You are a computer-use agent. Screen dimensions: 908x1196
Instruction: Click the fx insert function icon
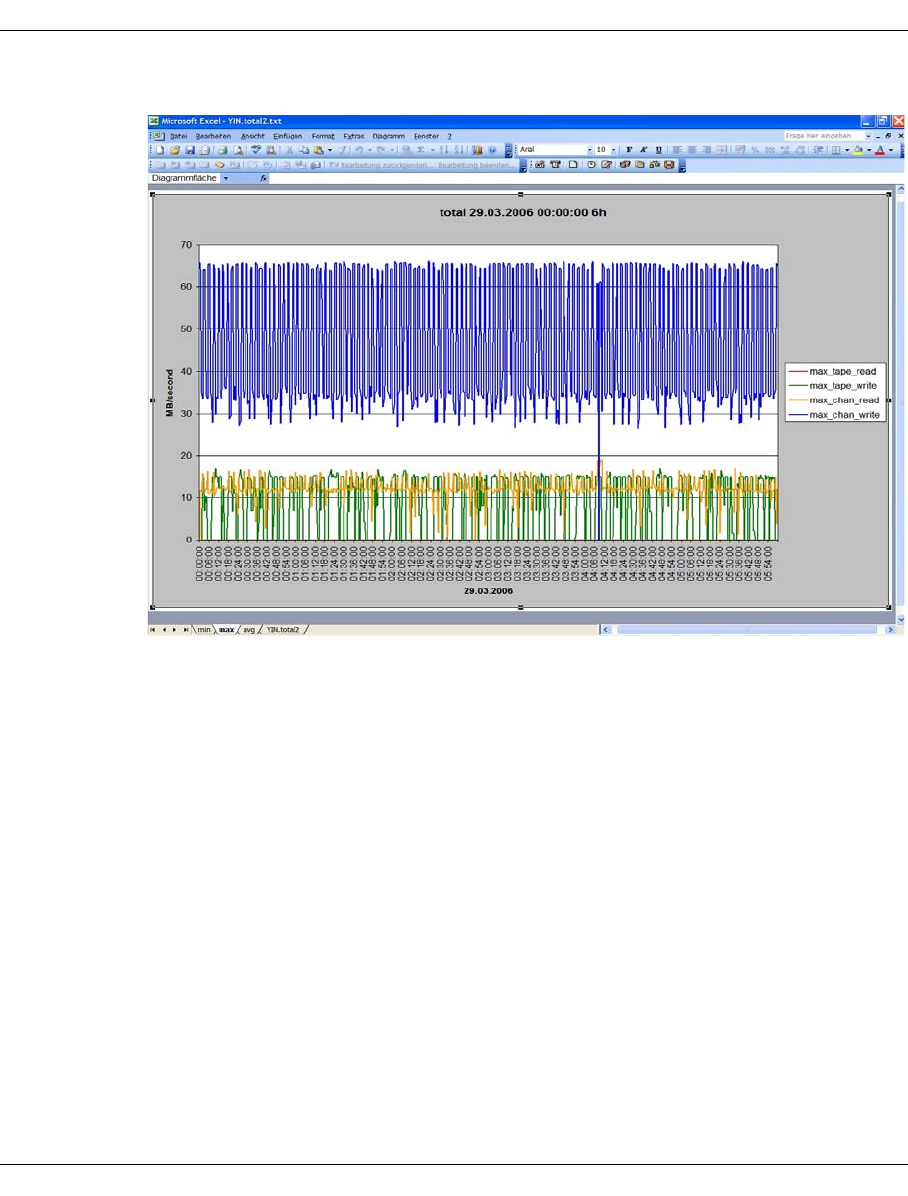(x=263, y=178)
